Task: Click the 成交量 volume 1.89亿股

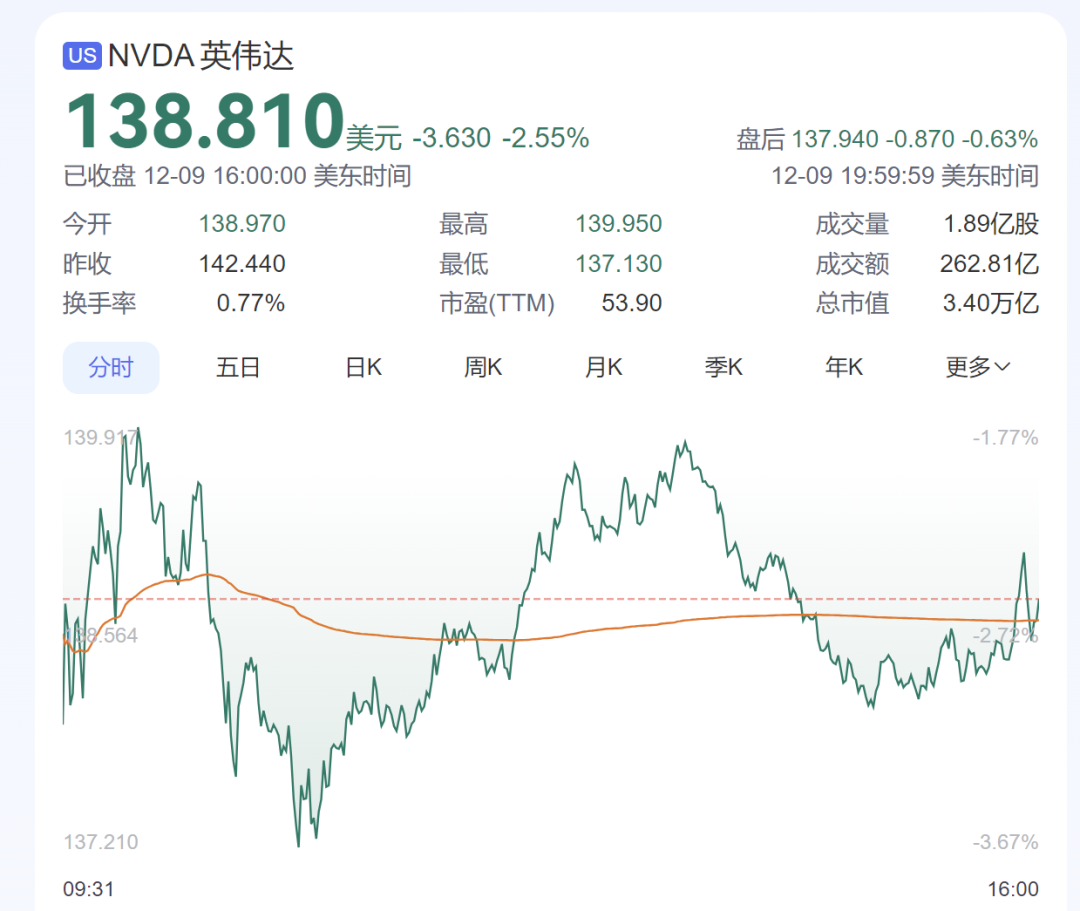Action: pyautogui.click(x=990, y=224)
